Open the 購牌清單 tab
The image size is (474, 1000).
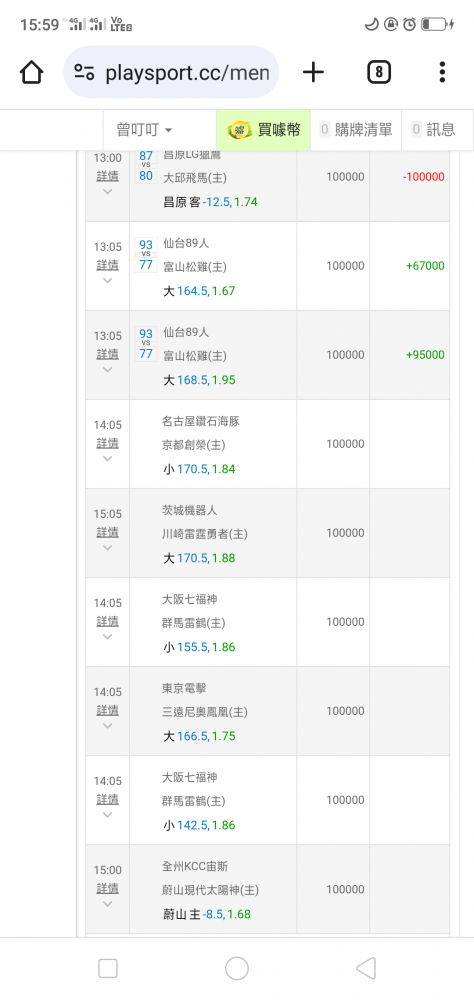coord(355,130)
